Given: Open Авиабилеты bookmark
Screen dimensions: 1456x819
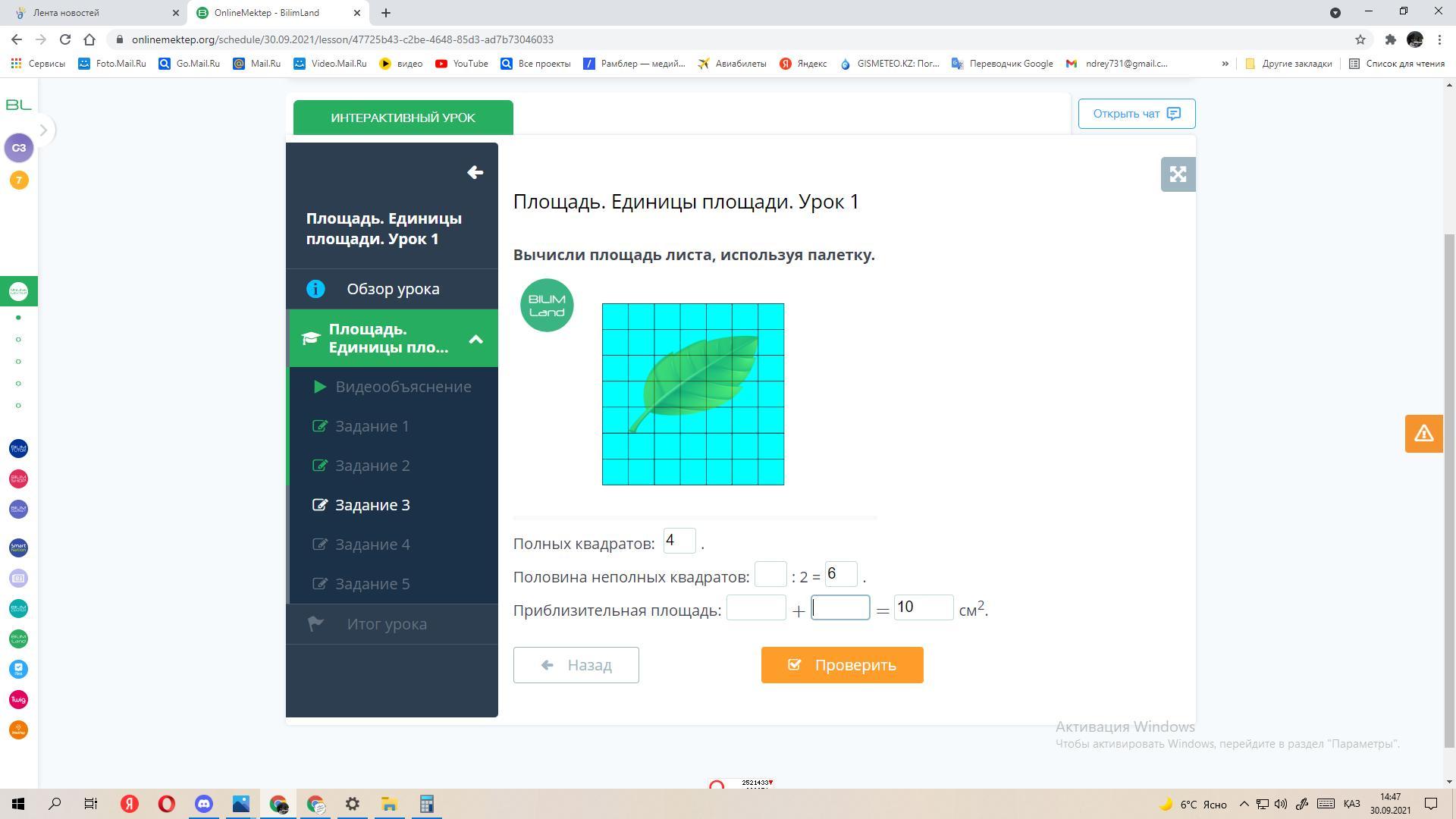Looking at the screenshot, I should (733, 64).
